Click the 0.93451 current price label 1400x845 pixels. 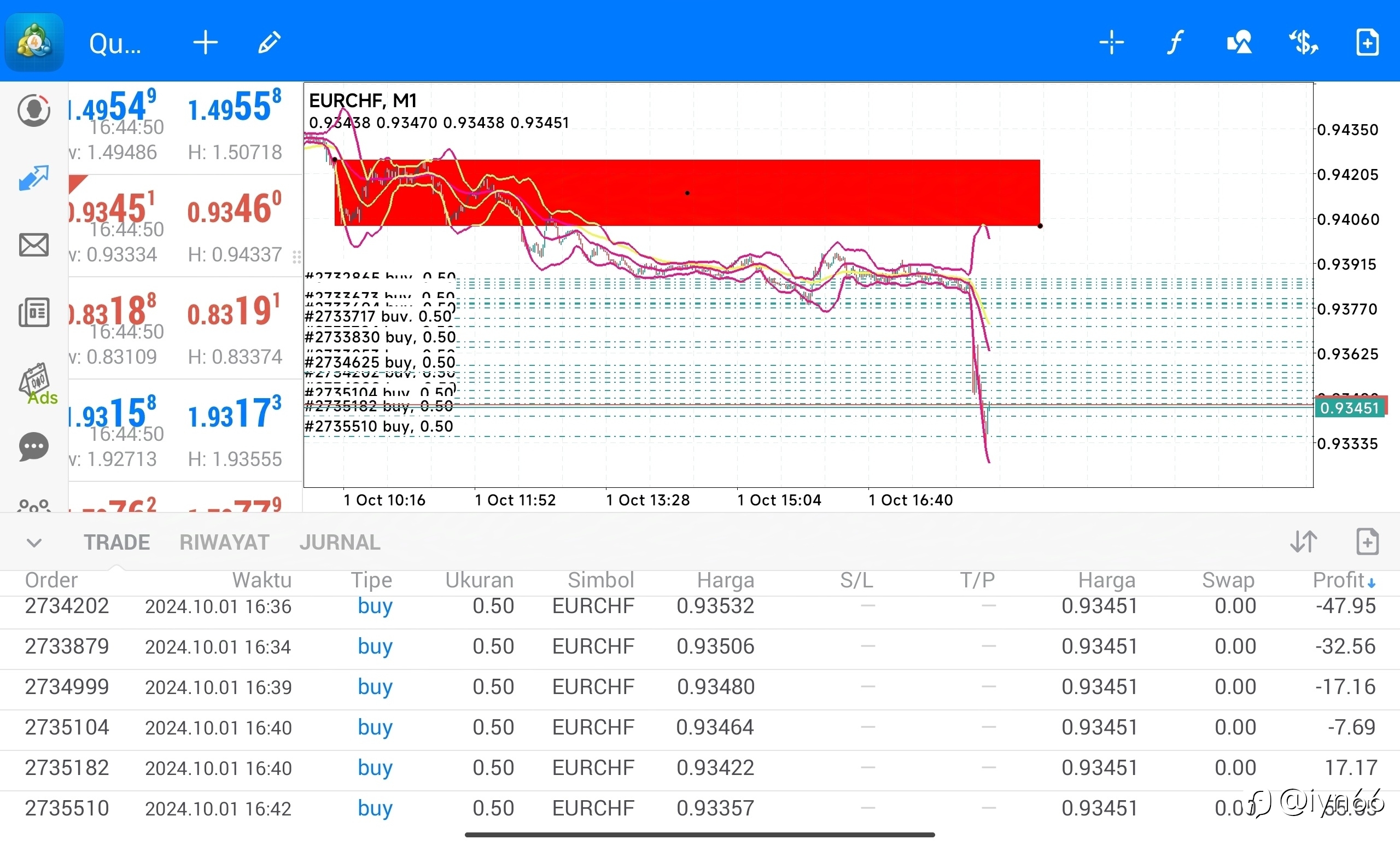point(1350,408)
